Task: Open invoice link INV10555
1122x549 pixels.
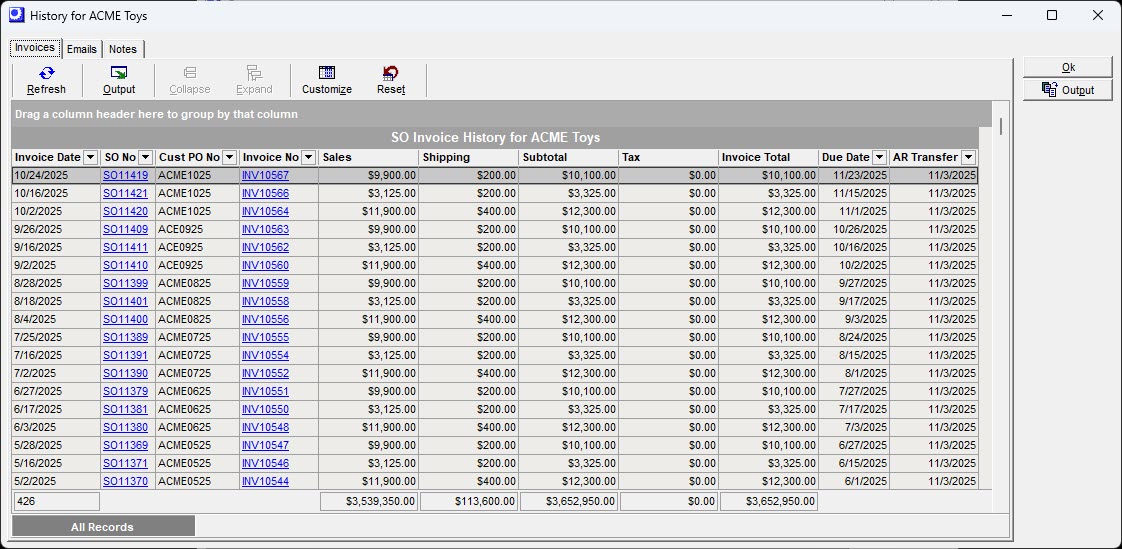Action: [x=265, y=337]
